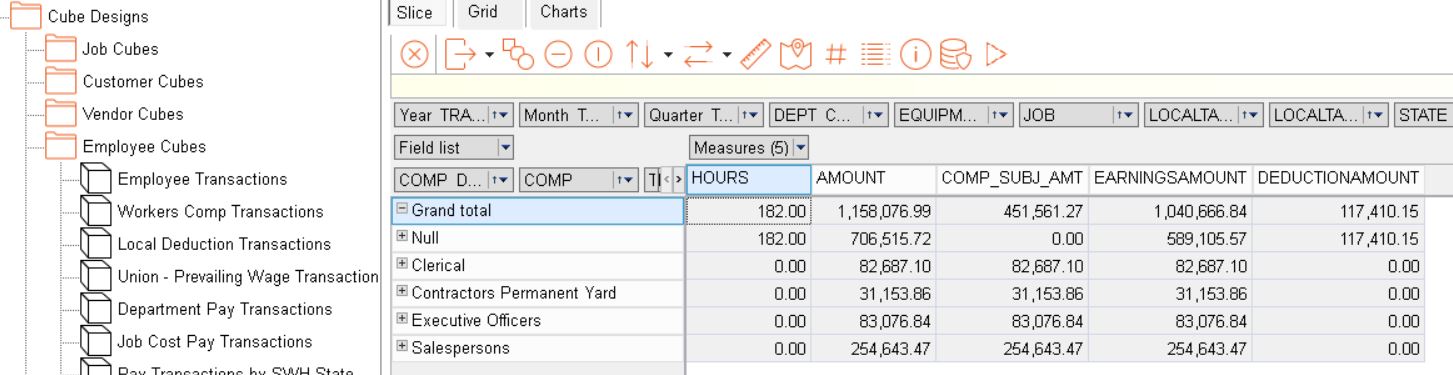Expand the Salespersons row

click(x=402, y=348)
